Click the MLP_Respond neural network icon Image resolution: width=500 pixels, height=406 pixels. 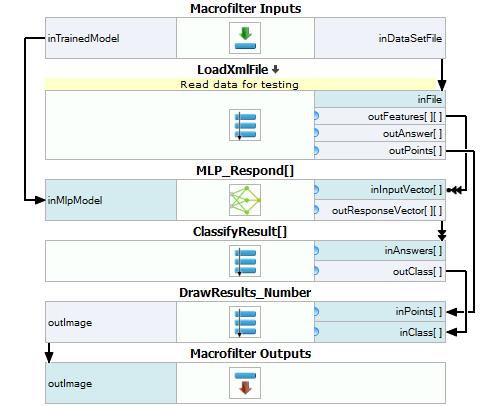(245, 200)
